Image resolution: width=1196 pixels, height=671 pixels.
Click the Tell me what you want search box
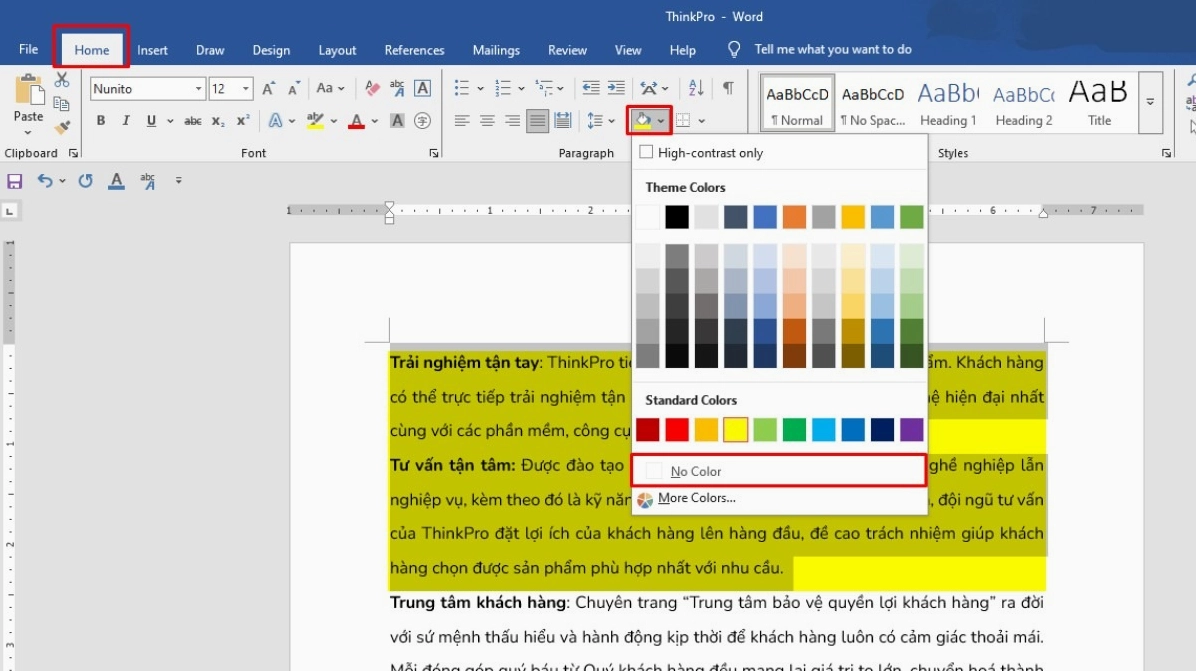pos(833,50)
